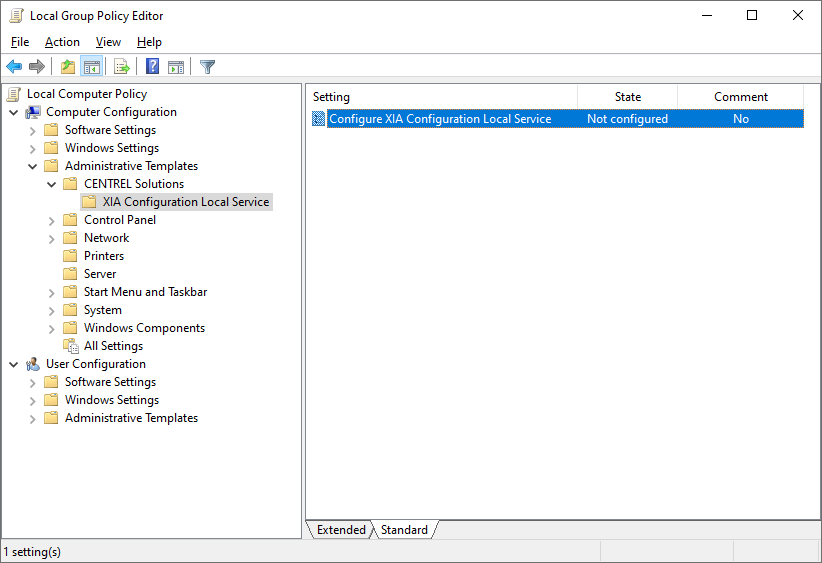
Task: Click the No comment cell
Action: pyautogui.click(x=741, y=119)
